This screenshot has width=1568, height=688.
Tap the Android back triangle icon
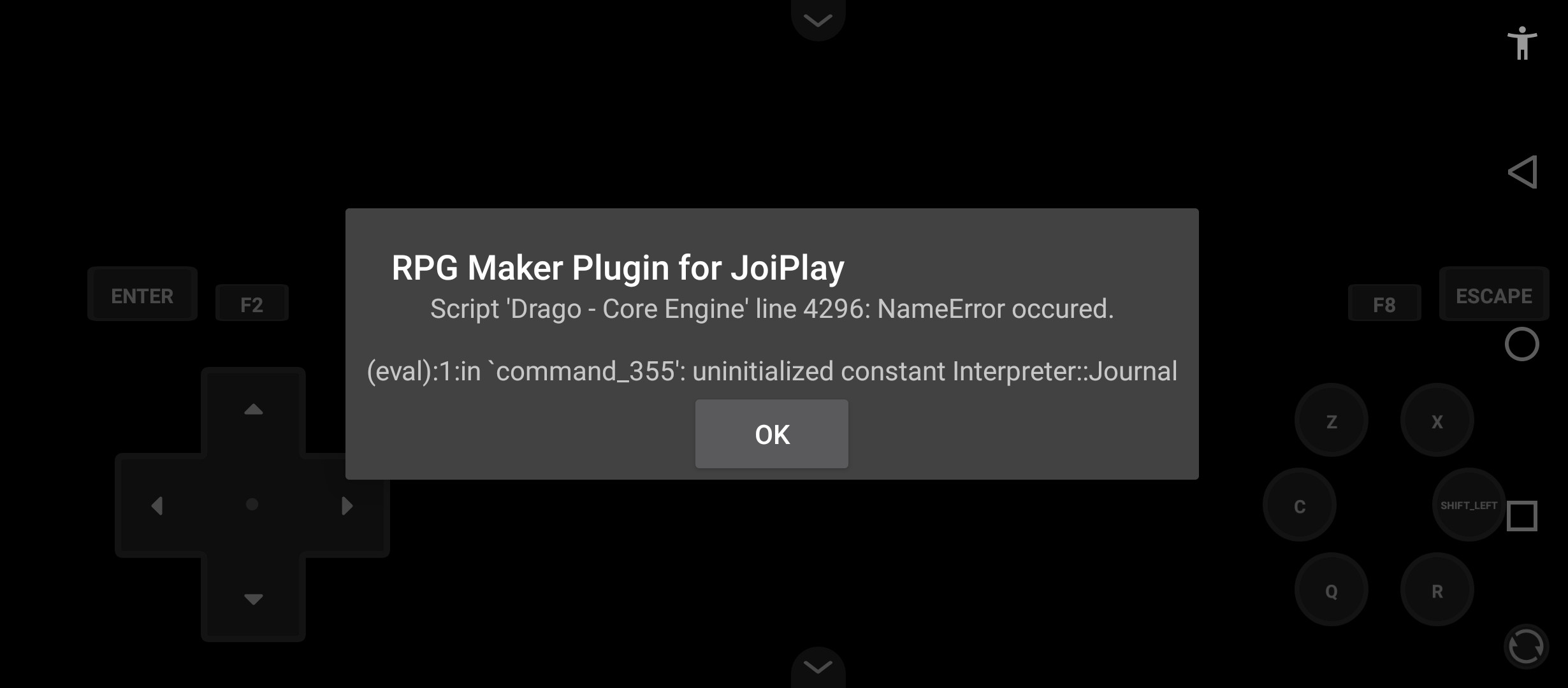coord(1522,172)
